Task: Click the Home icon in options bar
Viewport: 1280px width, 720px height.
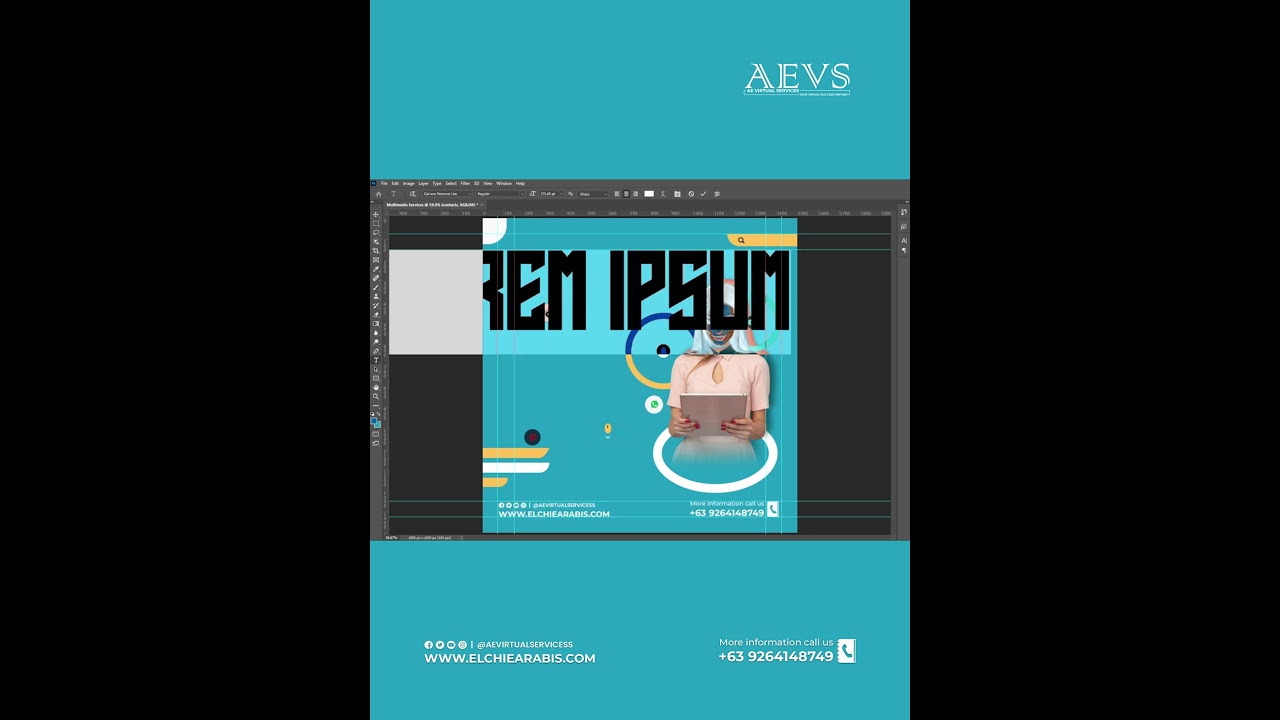Action: click(379, 194)
